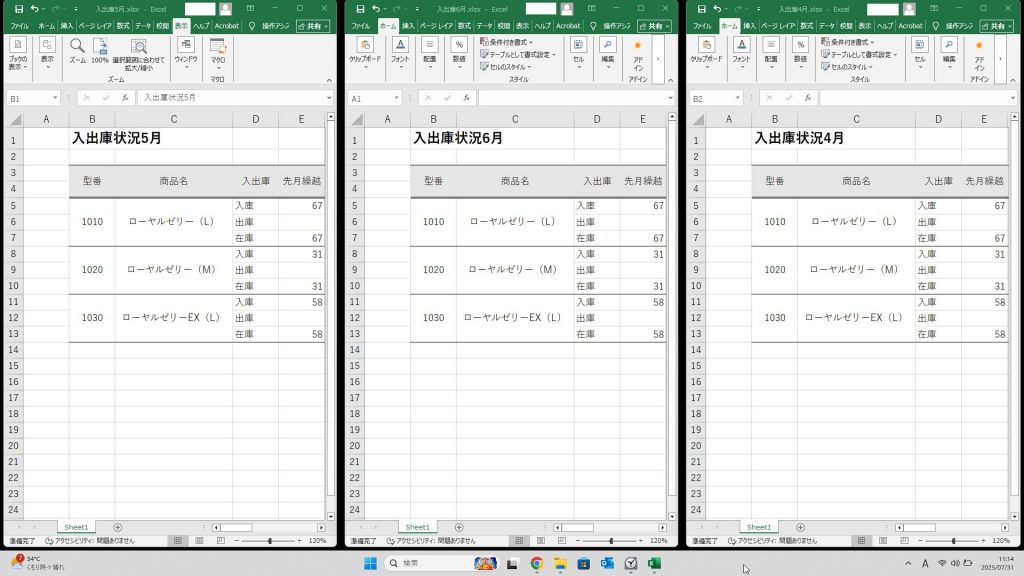Open the Windows Start menu
Viewport: 1024px width, 576px height.
[x=370, y=564]
